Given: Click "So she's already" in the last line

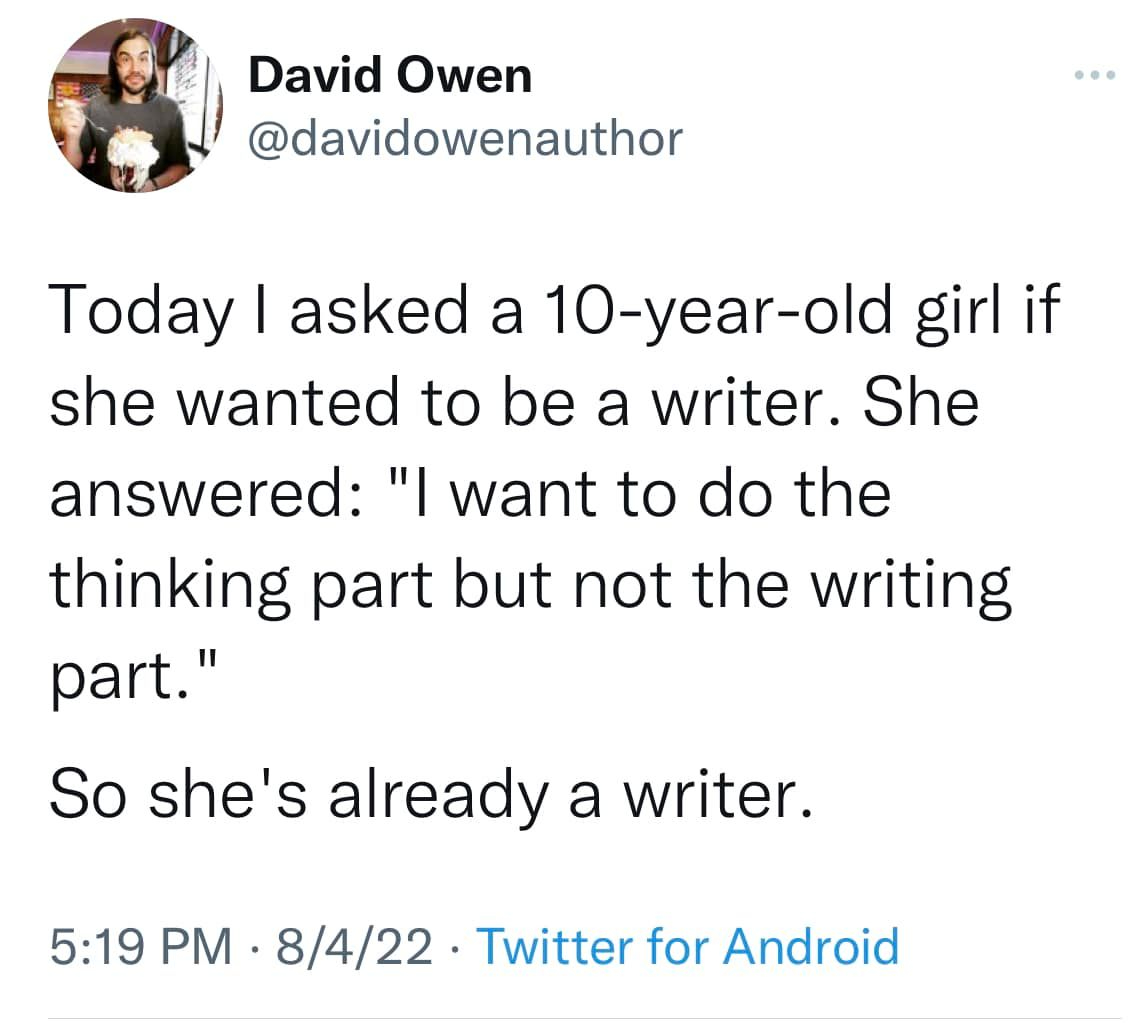Looking at the screenshot, I should (304, 795).
